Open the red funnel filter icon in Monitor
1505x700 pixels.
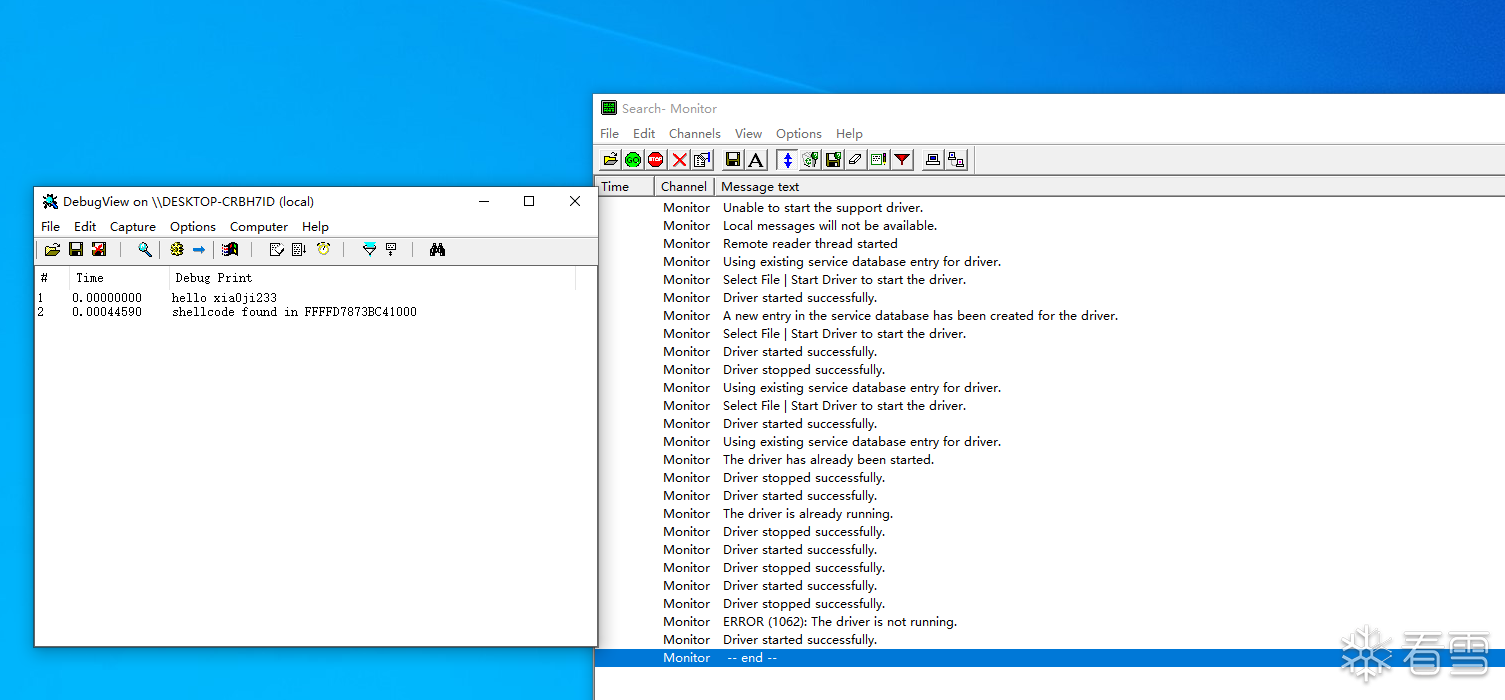902,159
